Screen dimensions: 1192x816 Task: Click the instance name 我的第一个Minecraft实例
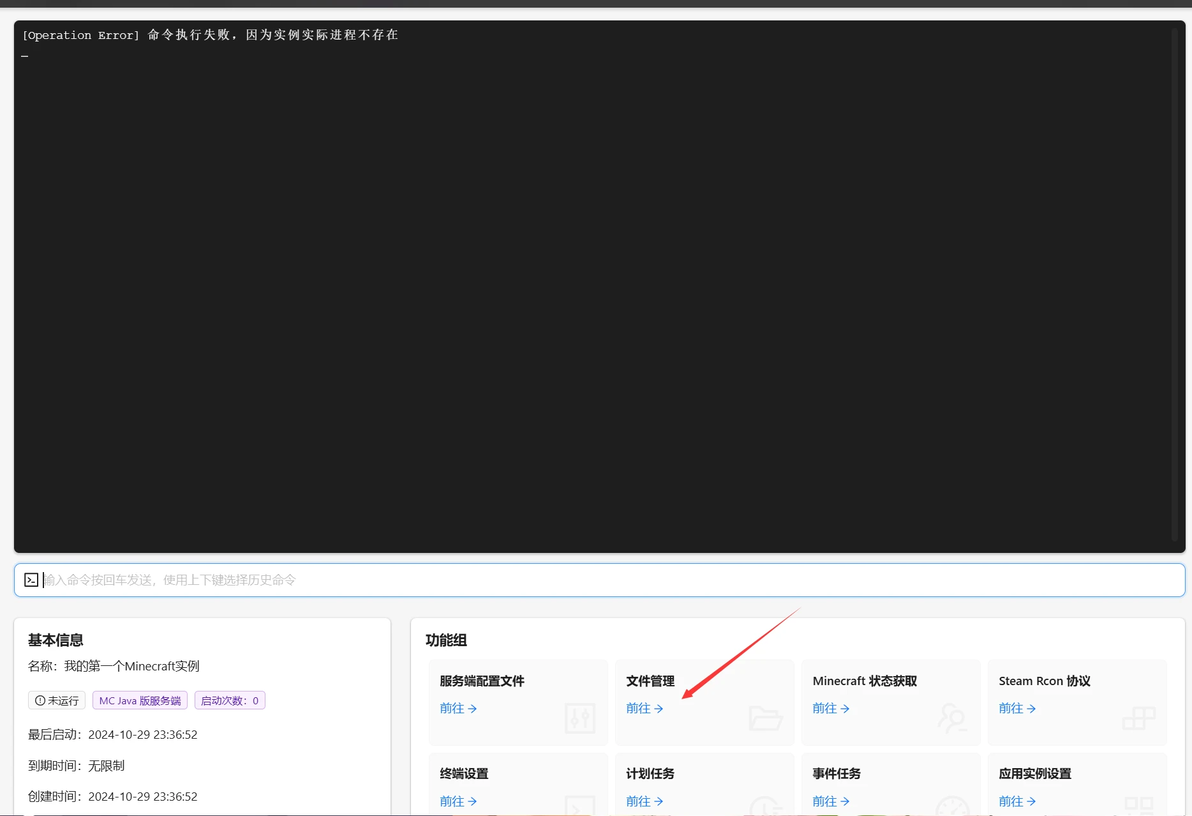point(132,666)
